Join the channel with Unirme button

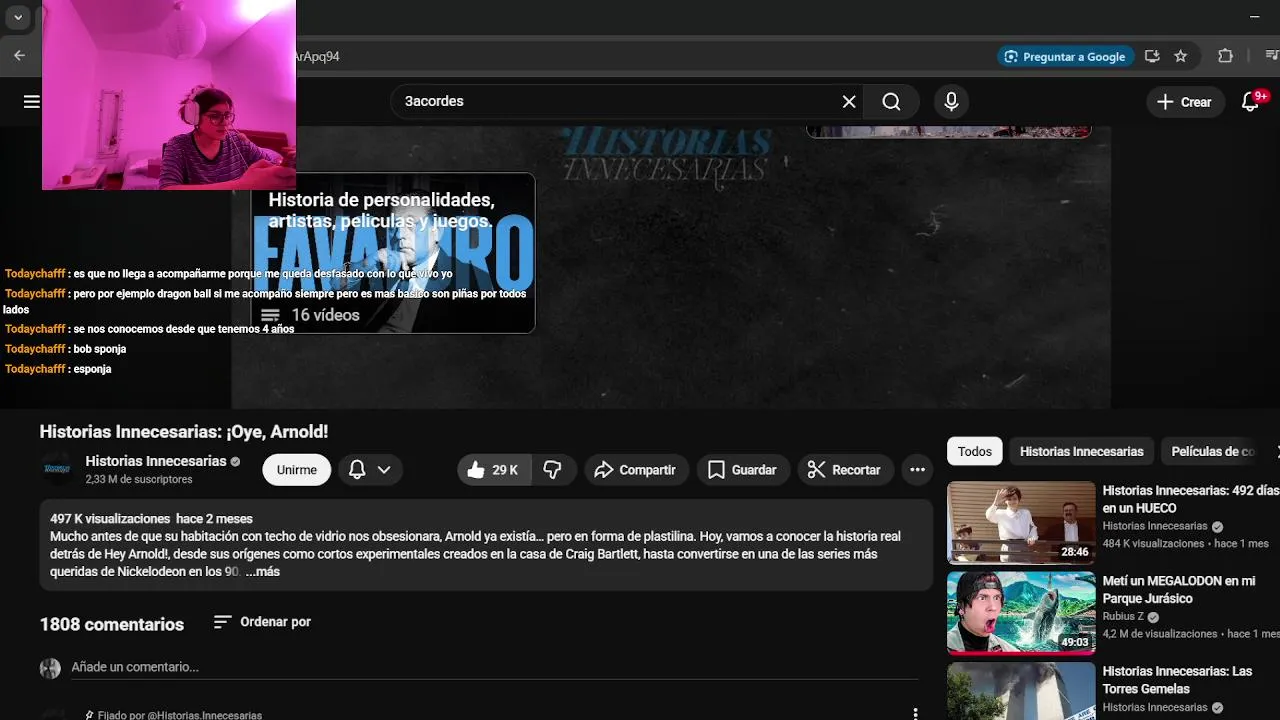coord(297,470)
